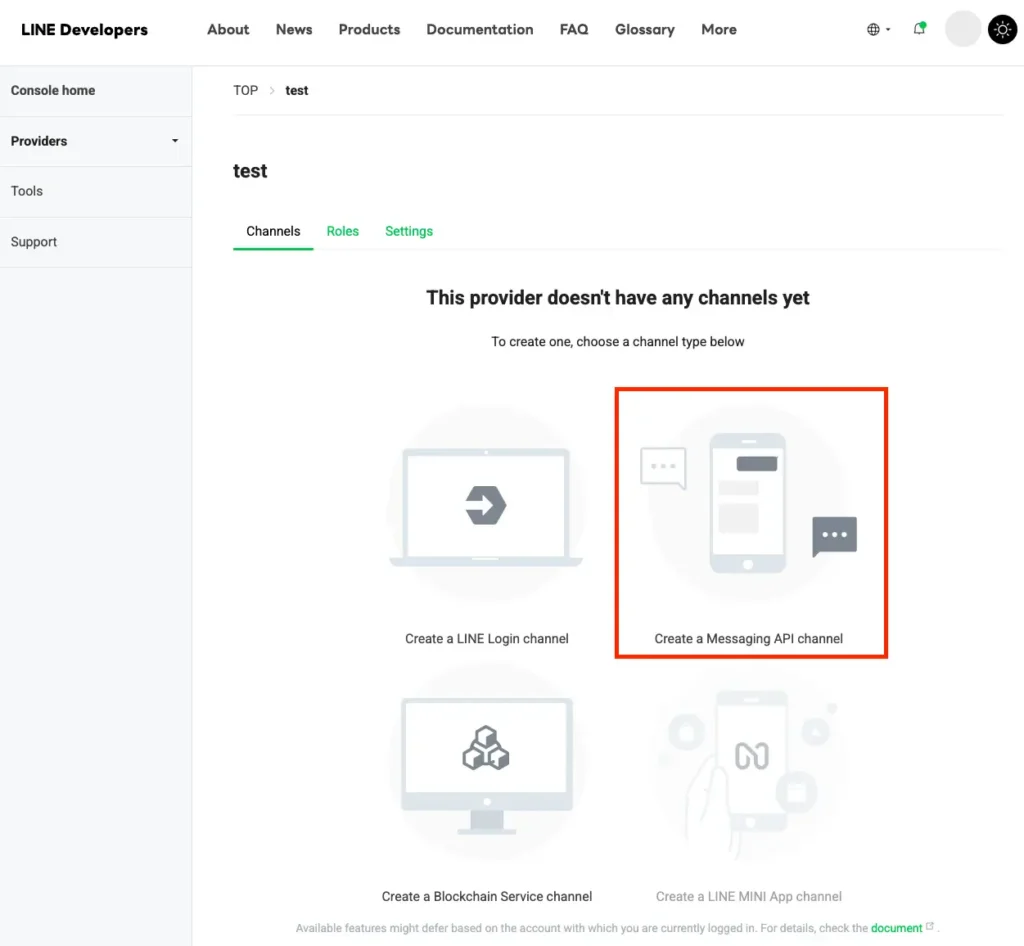Click the LINE Login laptop icon

tap(486, 507)
